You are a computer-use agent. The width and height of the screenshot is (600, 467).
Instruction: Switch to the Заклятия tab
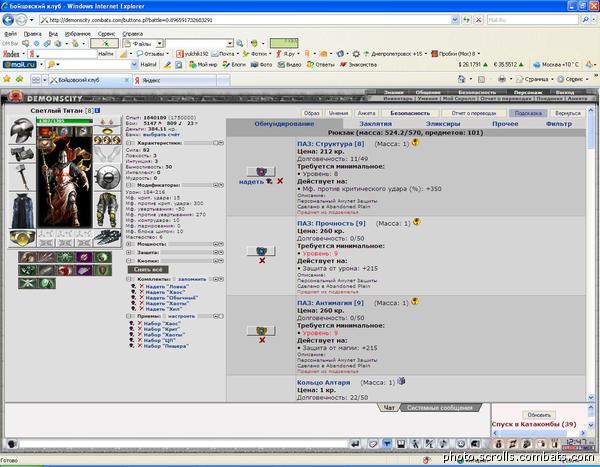tap(375, 124)
